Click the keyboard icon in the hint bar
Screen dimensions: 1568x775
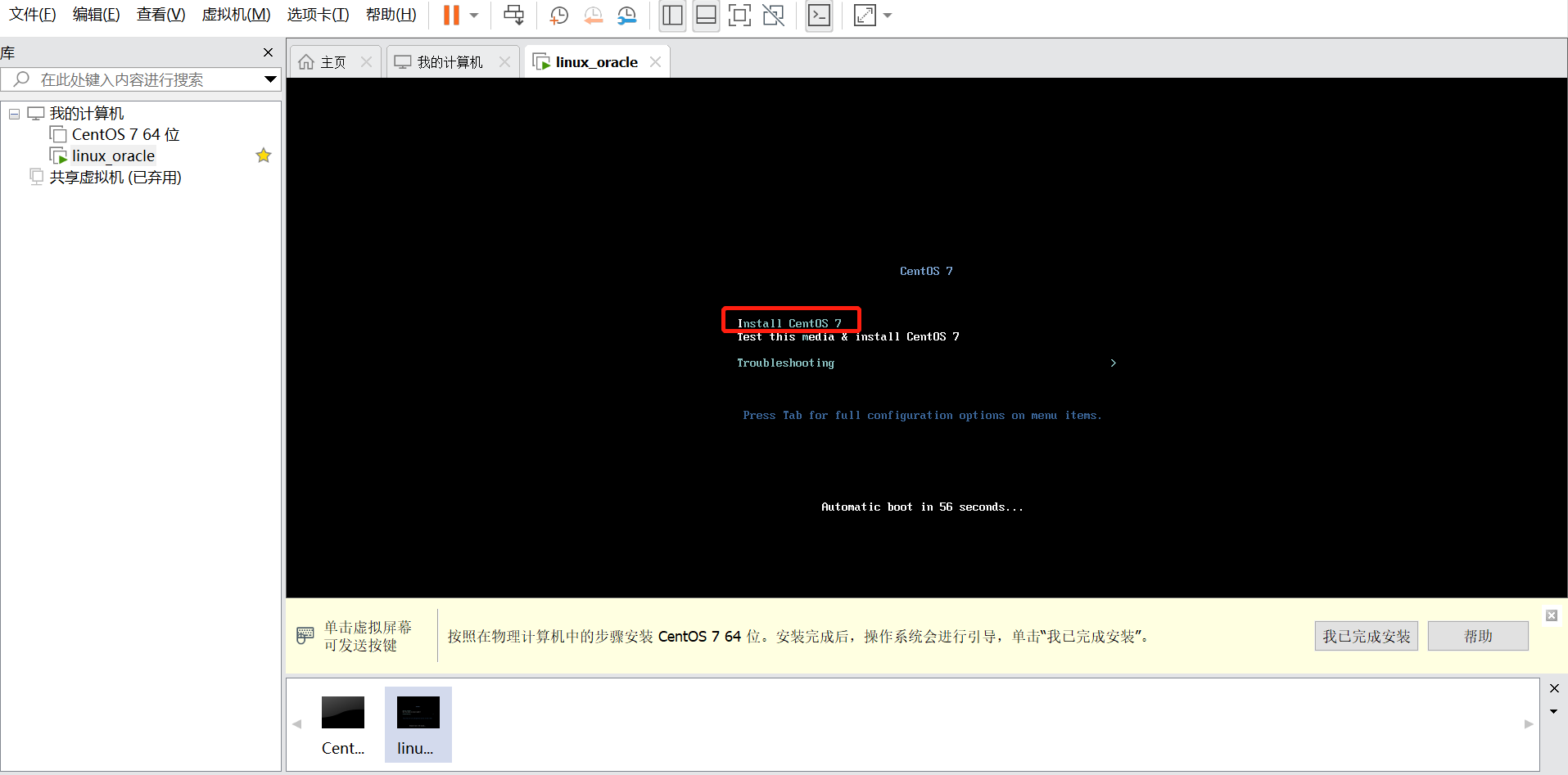point(305,635)
